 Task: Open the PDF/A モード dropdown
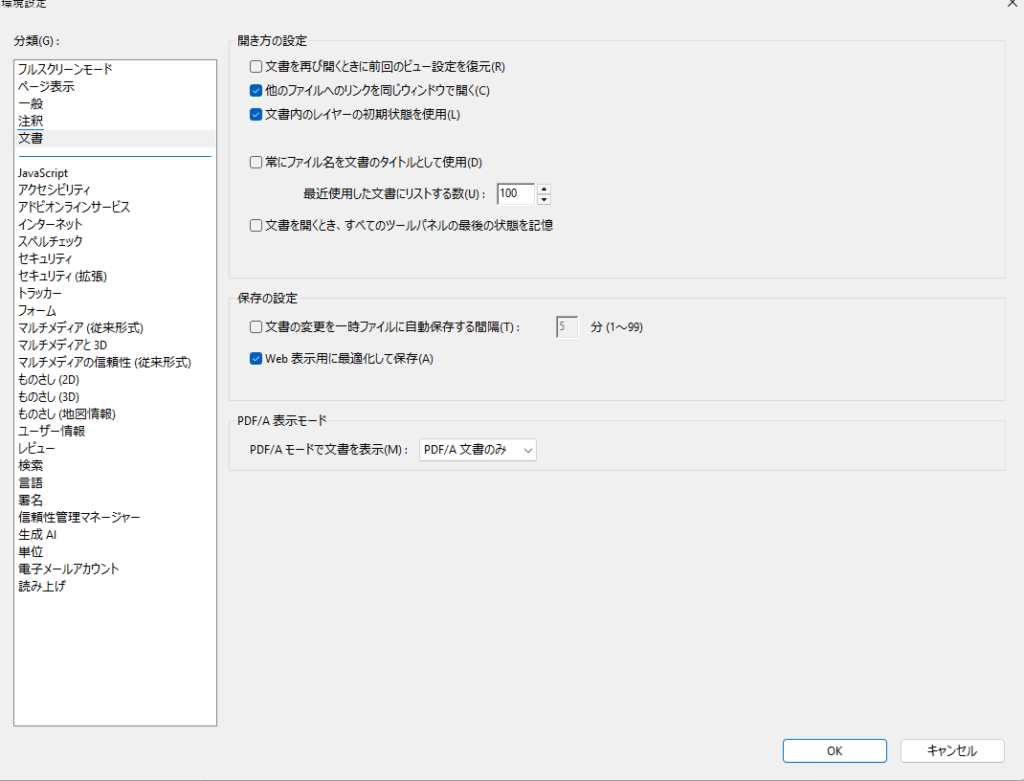[x=478, y=450]
